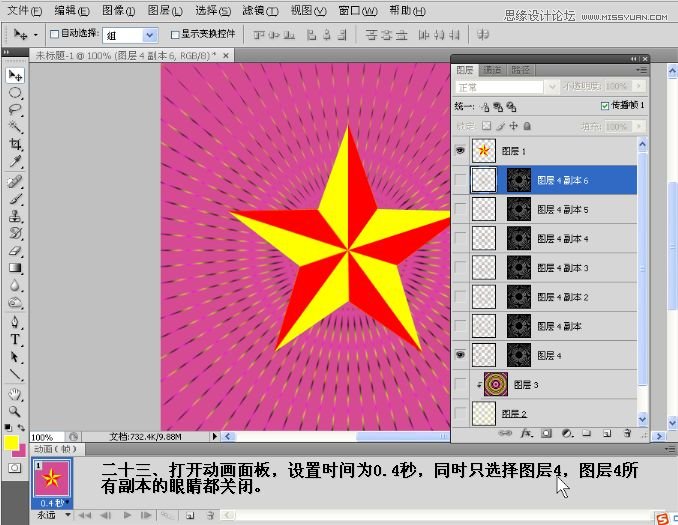Switch to the 路径 tab

click(x=520, y=70)
